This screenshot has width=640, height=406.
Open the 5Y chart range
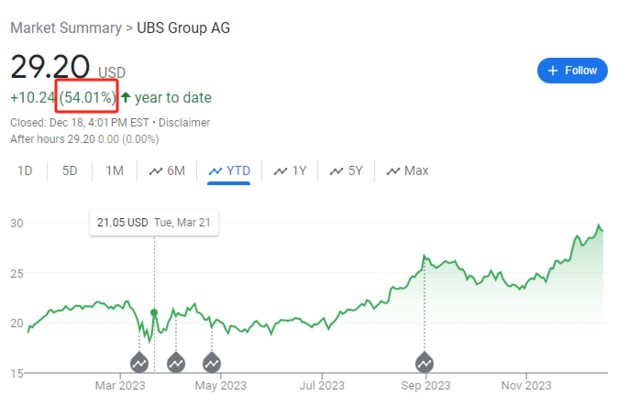point(346,171)
